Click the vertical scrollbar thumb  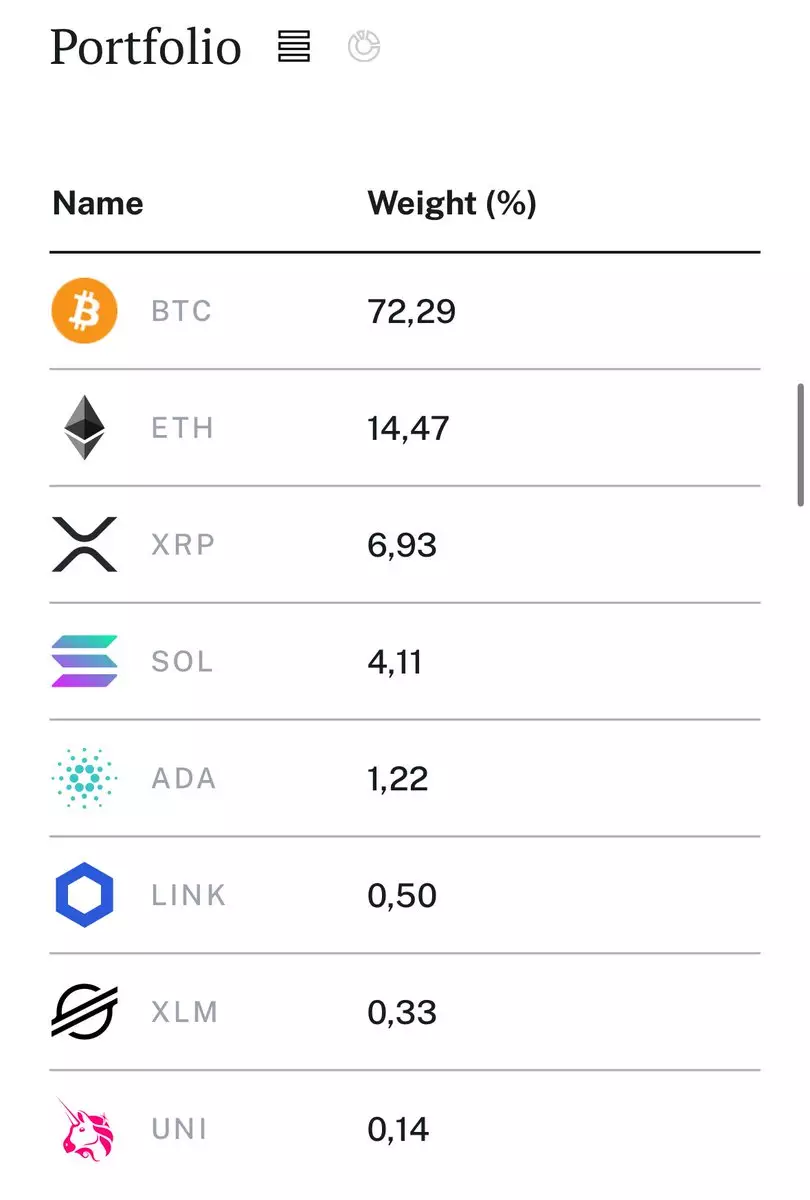click(800, 444)
